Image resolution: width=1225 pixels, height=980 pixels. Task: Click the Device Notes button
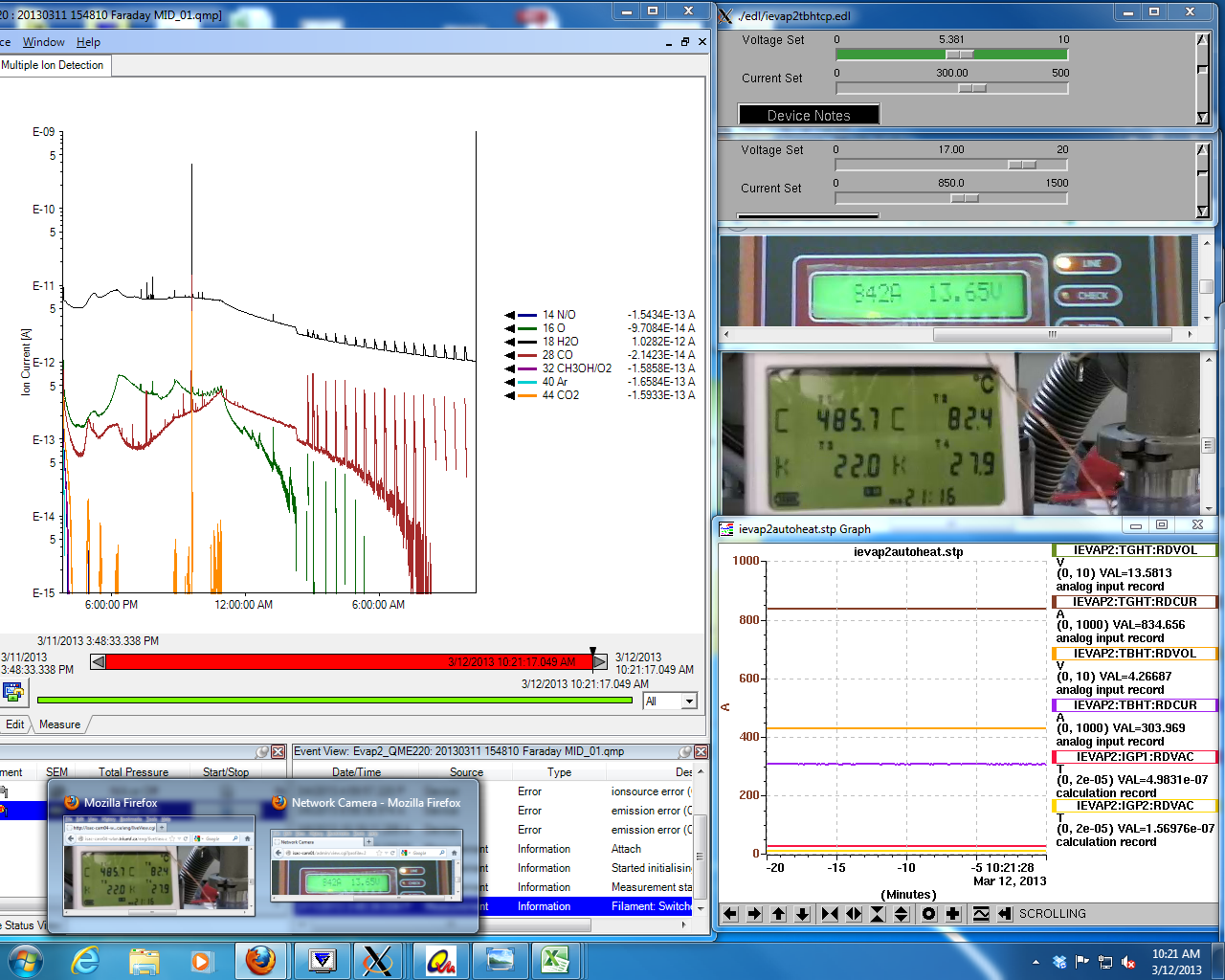pyautogui.click(x=809, y=115)
